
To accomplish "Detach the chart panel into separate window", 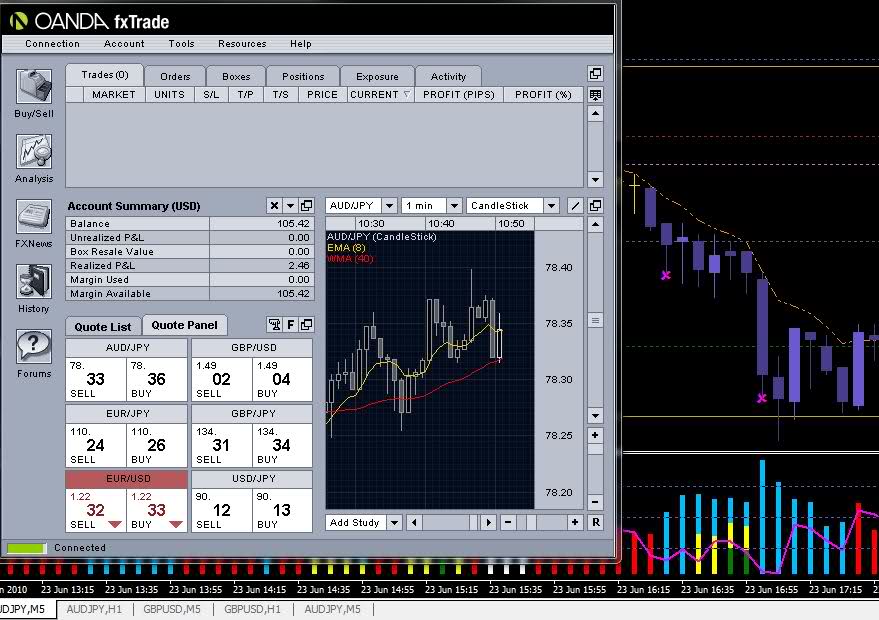I will click(x=596, y=205).
